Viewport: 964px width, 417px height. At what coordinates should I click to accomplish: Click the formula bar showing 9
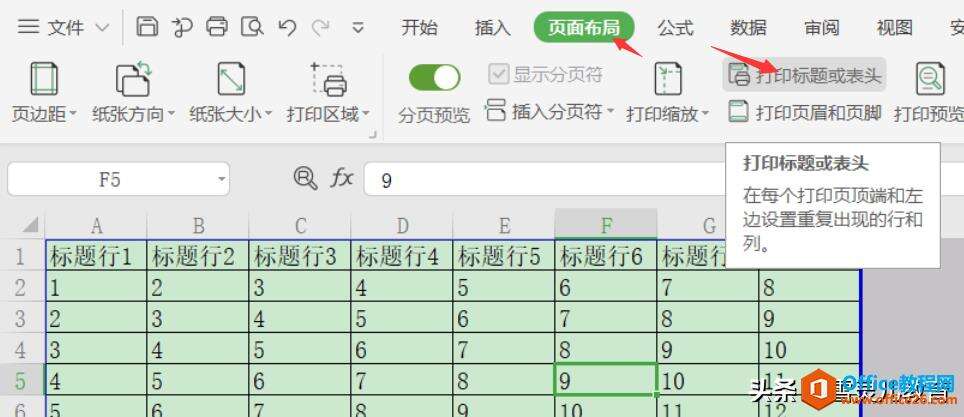[x=544, y=180]
